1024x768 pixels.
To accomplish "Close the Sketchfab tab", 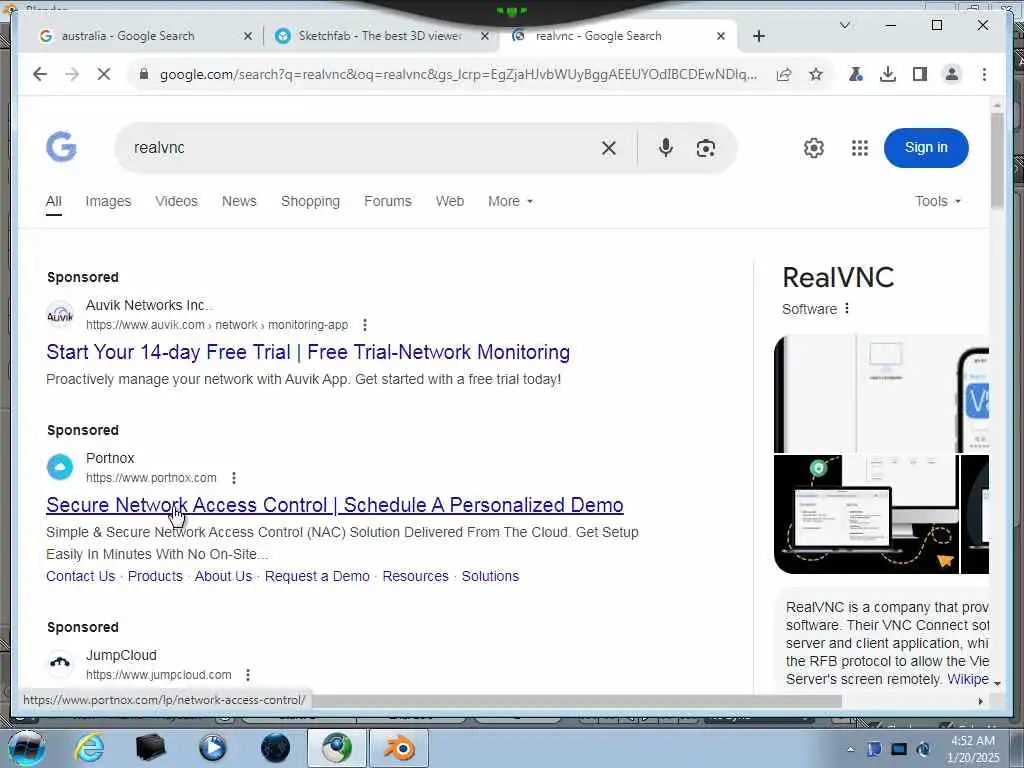I will click(x=485, y=36).
